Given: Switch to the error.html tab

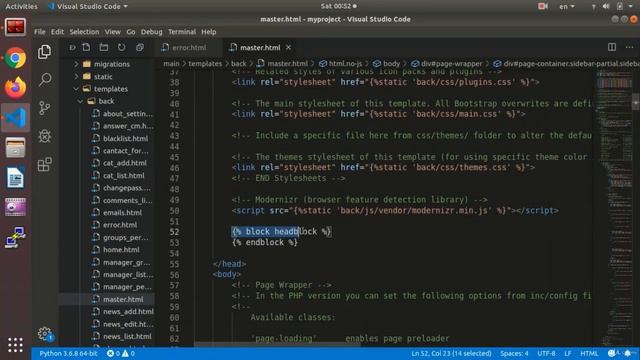Looking at the screenshot, I should coord(189,47).
